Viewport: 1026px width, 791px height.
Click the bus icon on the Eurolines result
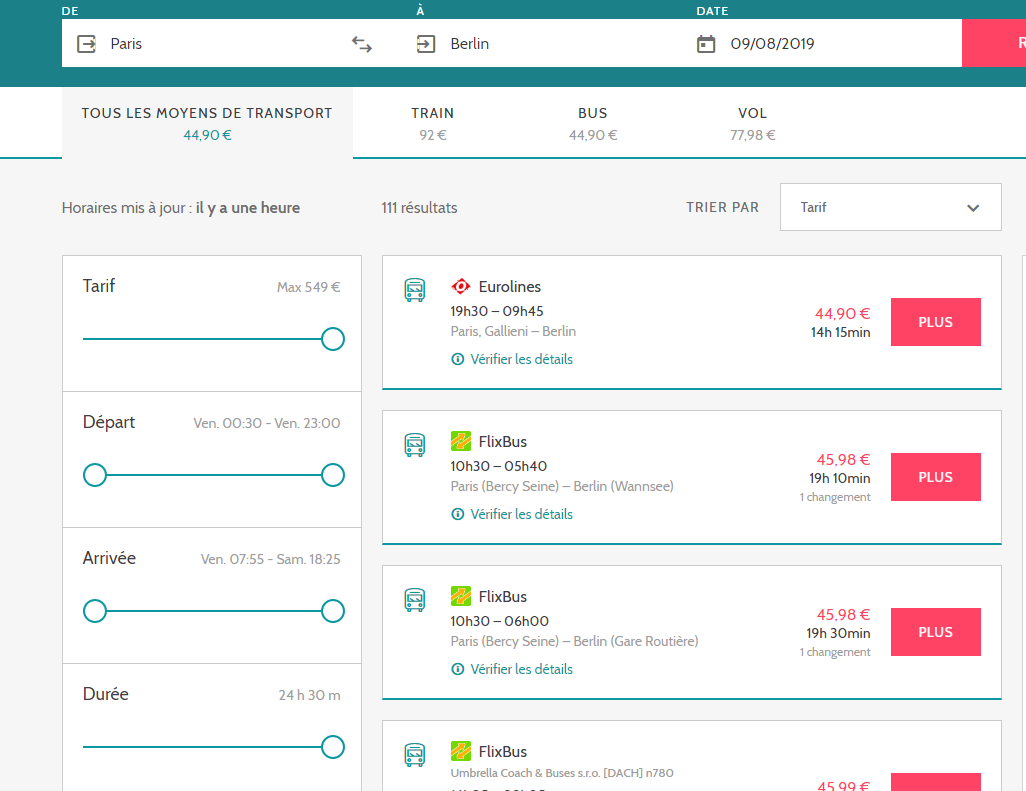pos(414,290)
